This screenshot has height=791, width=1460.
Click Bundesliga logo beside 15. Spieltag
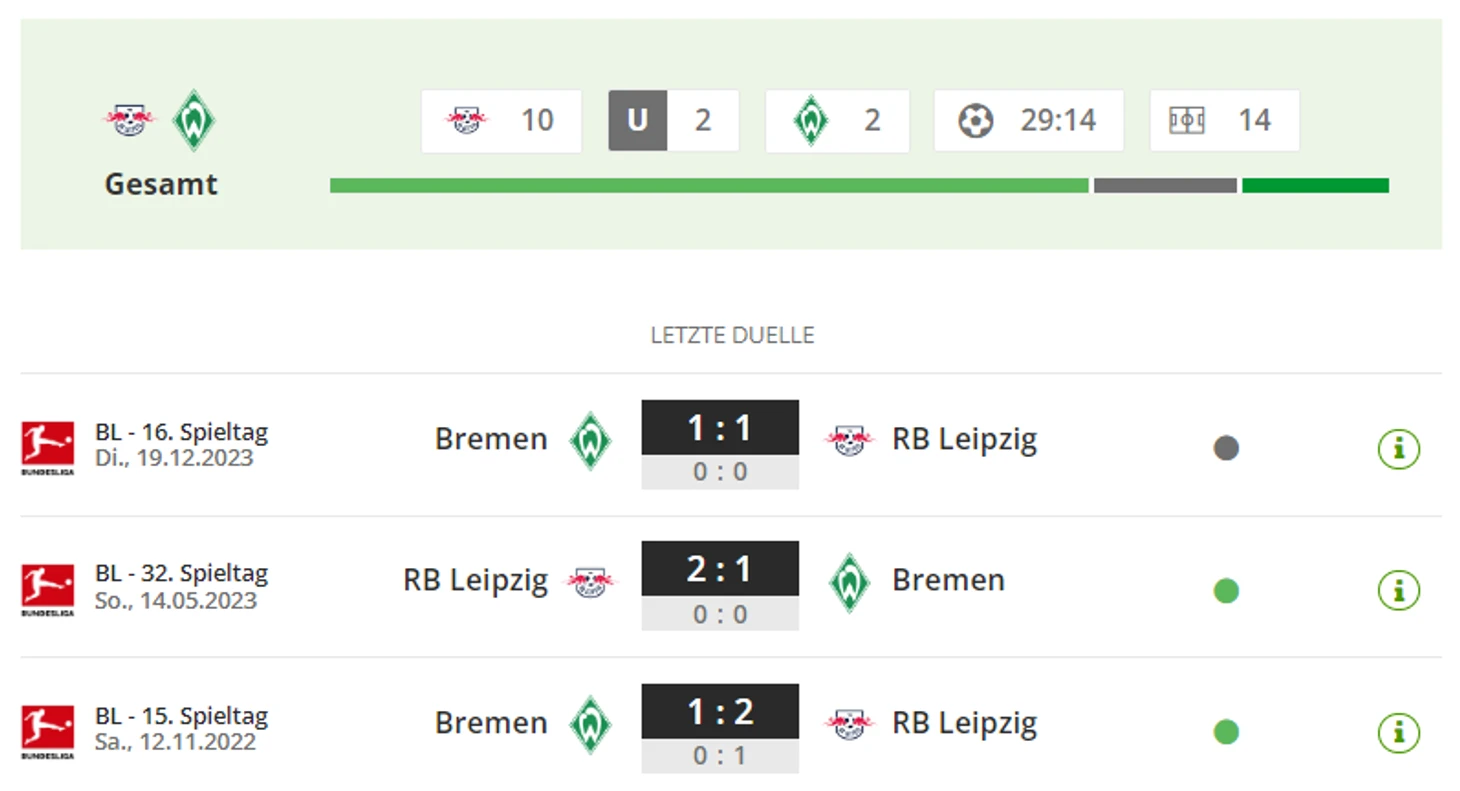(48, 731)
